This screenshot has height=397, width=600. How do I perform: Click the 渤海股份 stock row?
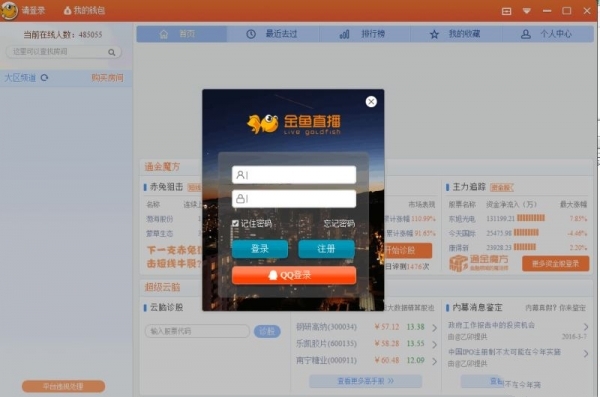click(173, 219)
